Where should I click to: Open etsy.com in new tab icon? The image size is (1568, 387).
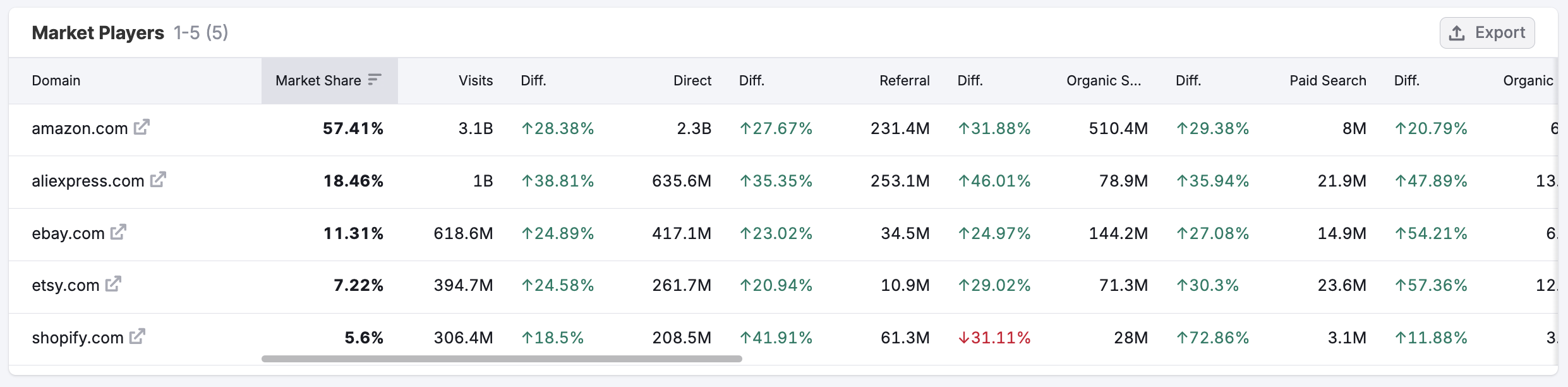pyautogui.click(x=113, y=284)
